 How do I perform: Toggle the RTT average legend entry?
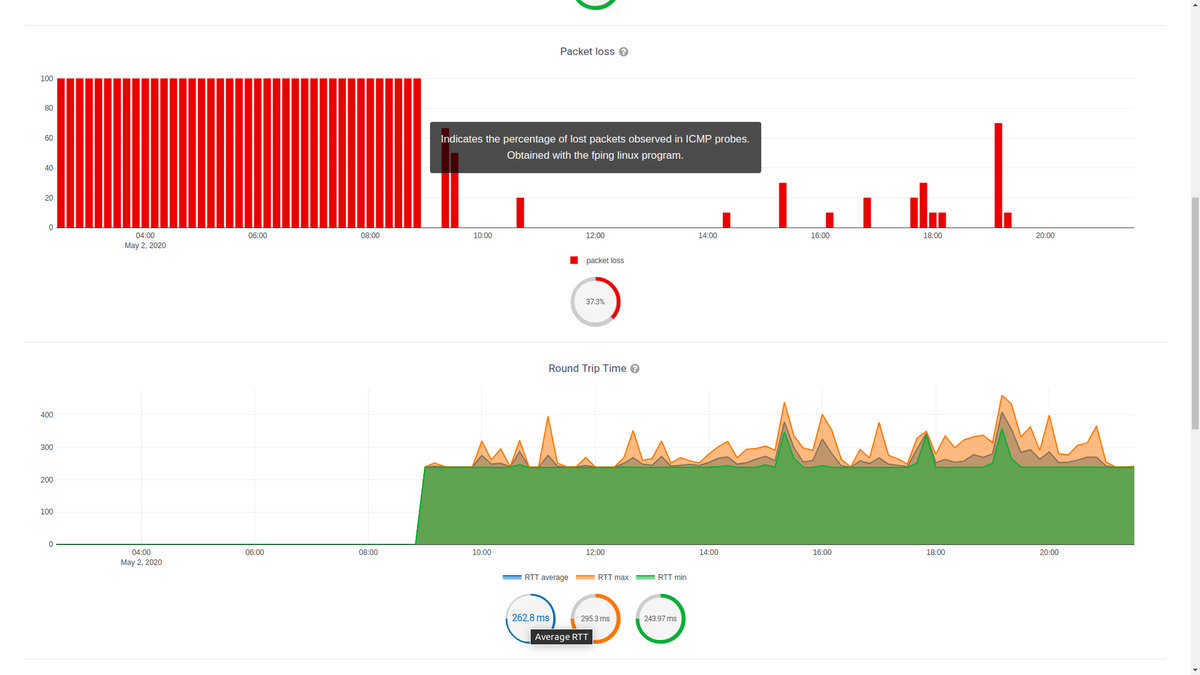(535, 577)
